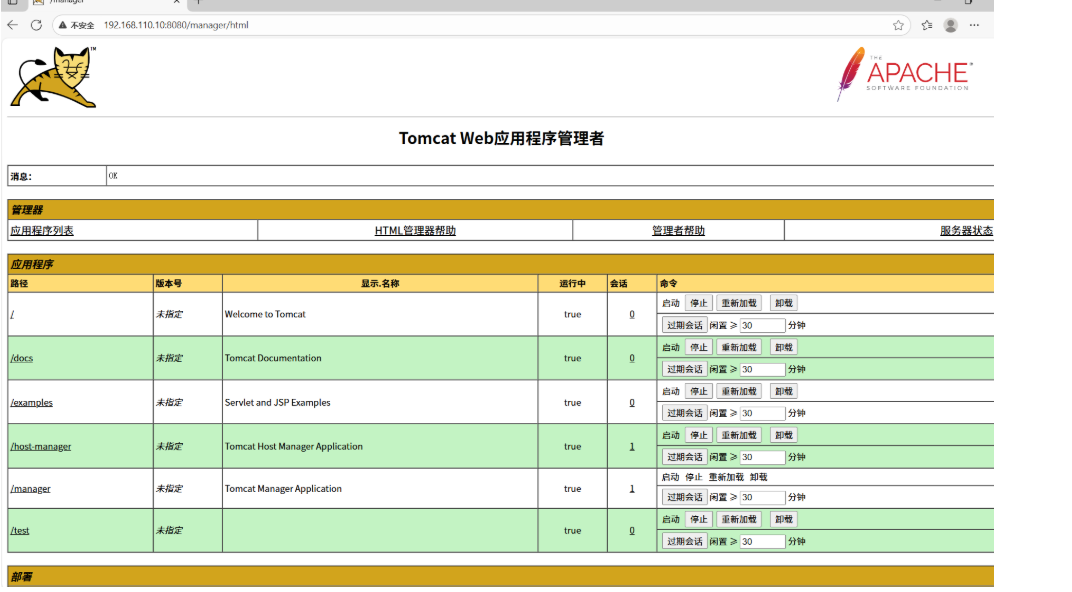Viewport: 1072px width, 592px height.
Task: Open browser settings ellipsis menu
Action: tap(974, 25)
